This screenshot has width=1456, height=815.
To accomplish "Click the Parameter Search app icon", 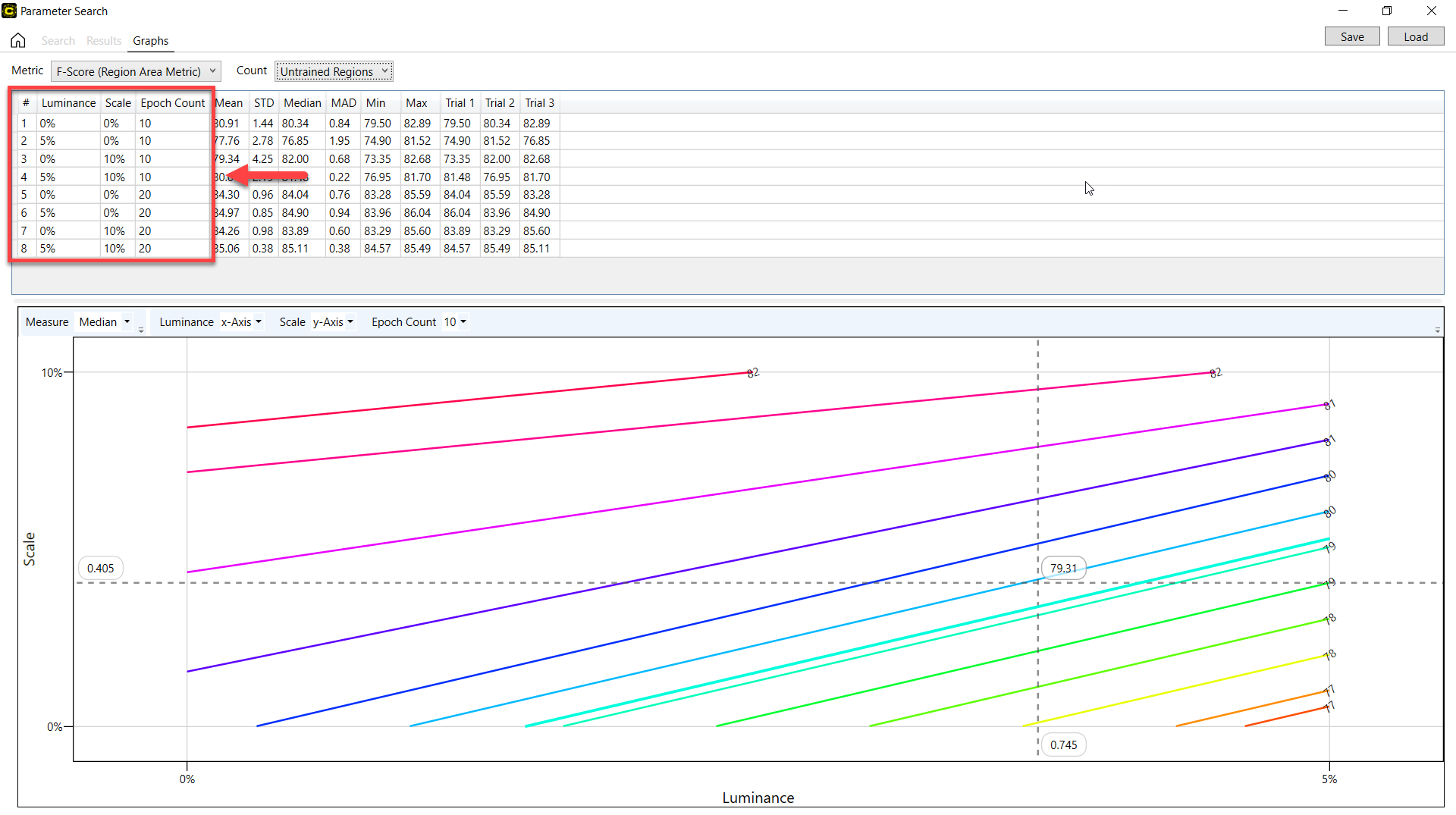I will (x=9, y=11).
